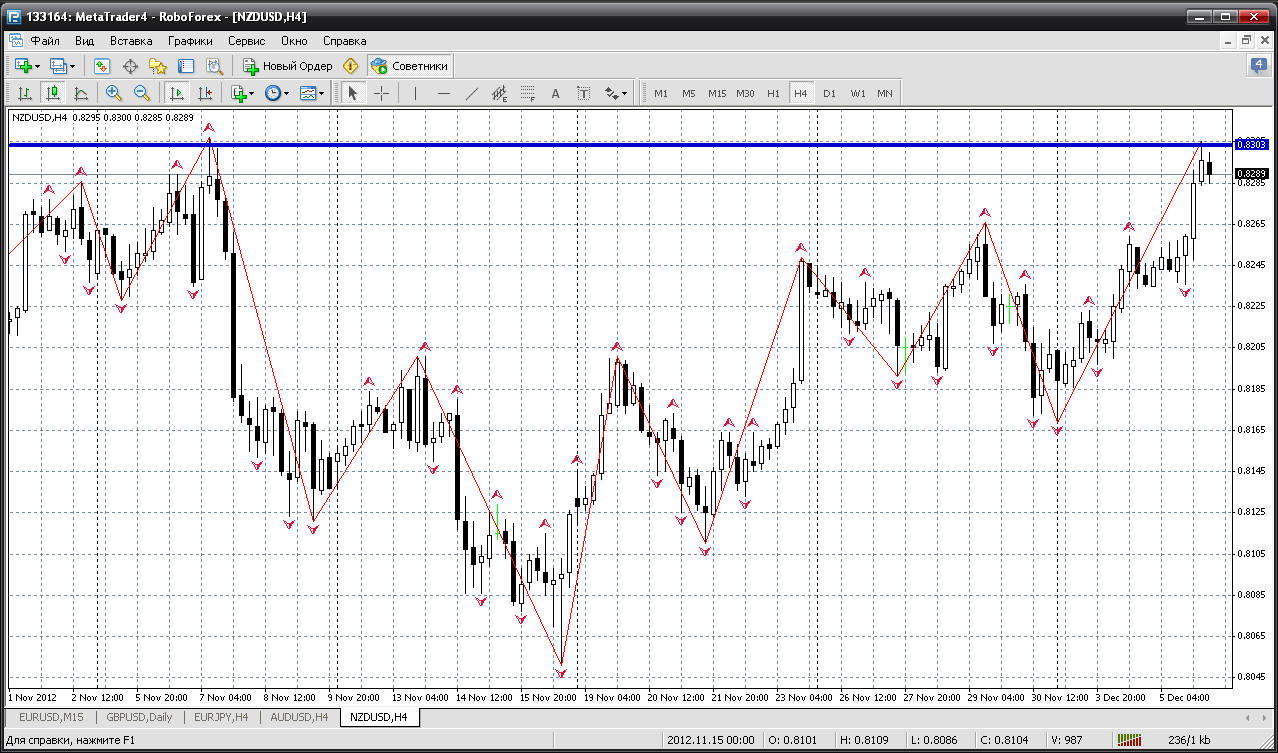Zoom in on the chart
Viewport: 1278px width, 753px height.
[x=113, y=93]
